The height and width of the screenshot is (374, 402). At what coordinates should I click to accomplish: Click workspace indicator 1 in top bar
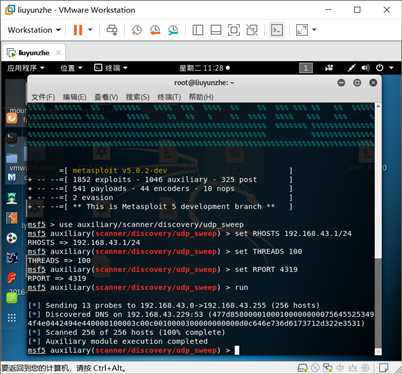(306, 68)
